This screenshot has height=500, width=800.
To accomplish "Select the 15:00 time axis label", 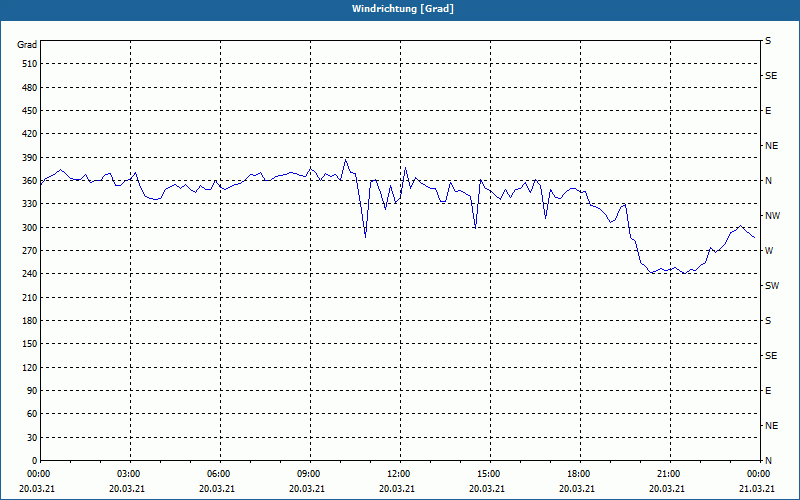I will click(x=488, y=474).
